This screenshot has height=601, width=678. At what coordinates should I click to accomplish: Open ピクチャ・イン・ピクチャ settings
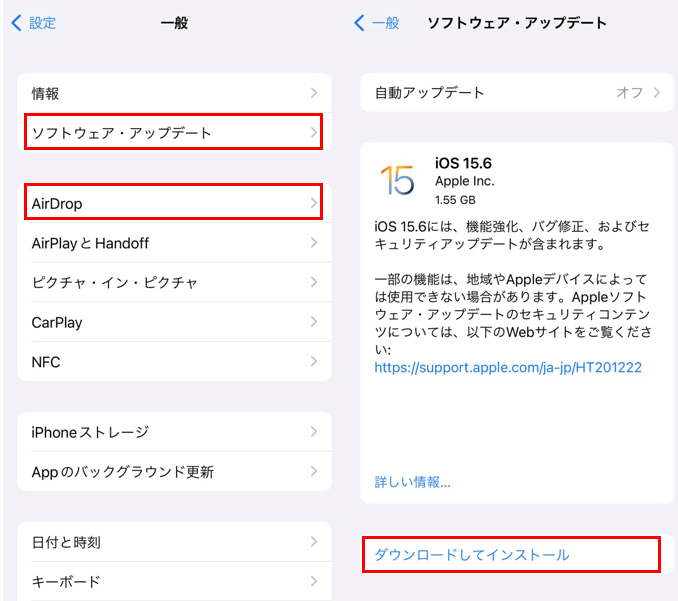pos(174,282)
